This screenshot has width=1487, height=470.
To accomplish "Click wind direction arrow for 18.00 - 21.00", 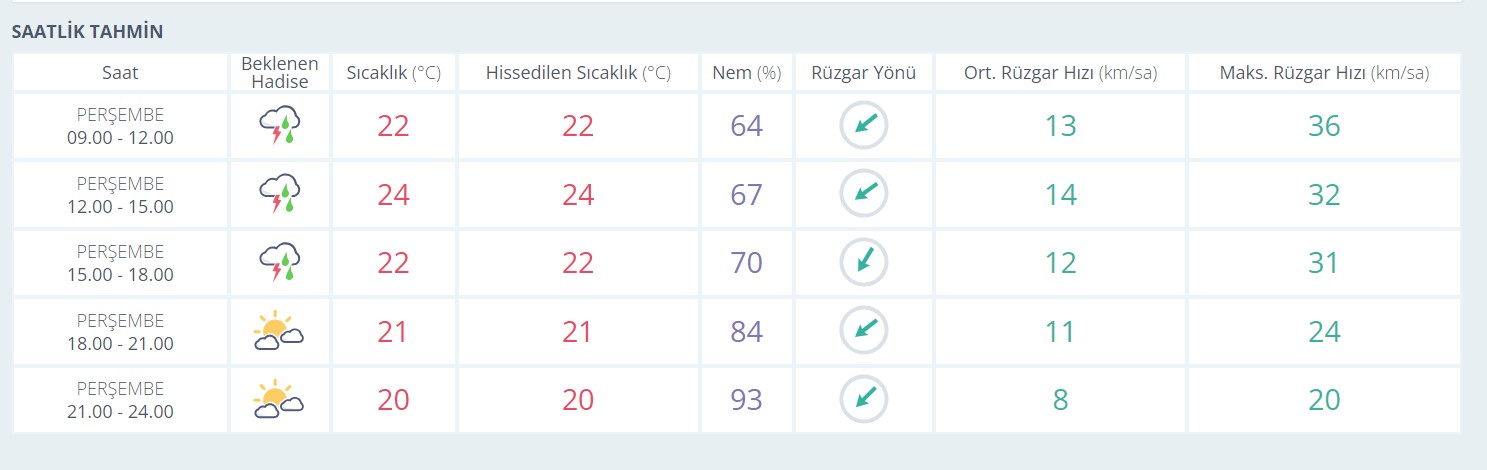I will [864, 331].
